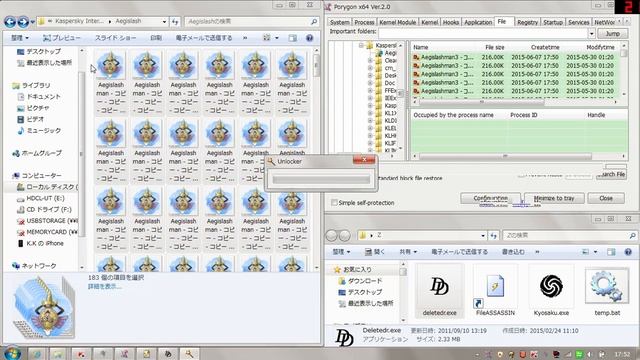
Task: Switch to the Kernel Module tab
Action: tap(398, 22)
